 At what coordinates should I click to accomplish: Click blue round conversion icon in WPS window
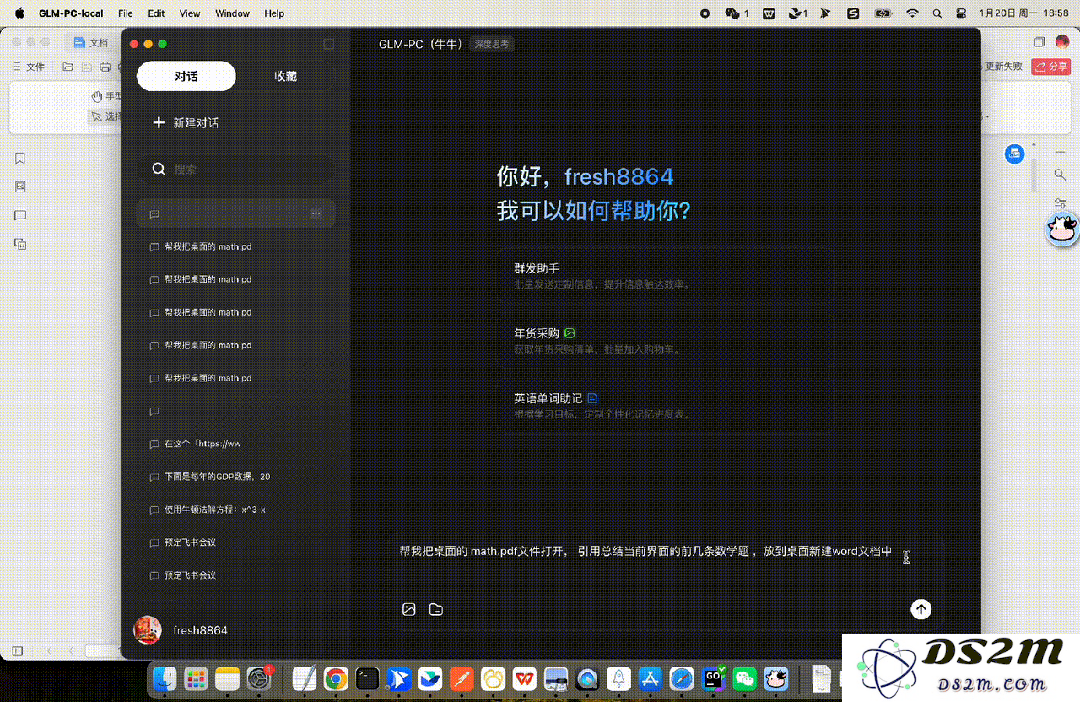point(1014,154)
